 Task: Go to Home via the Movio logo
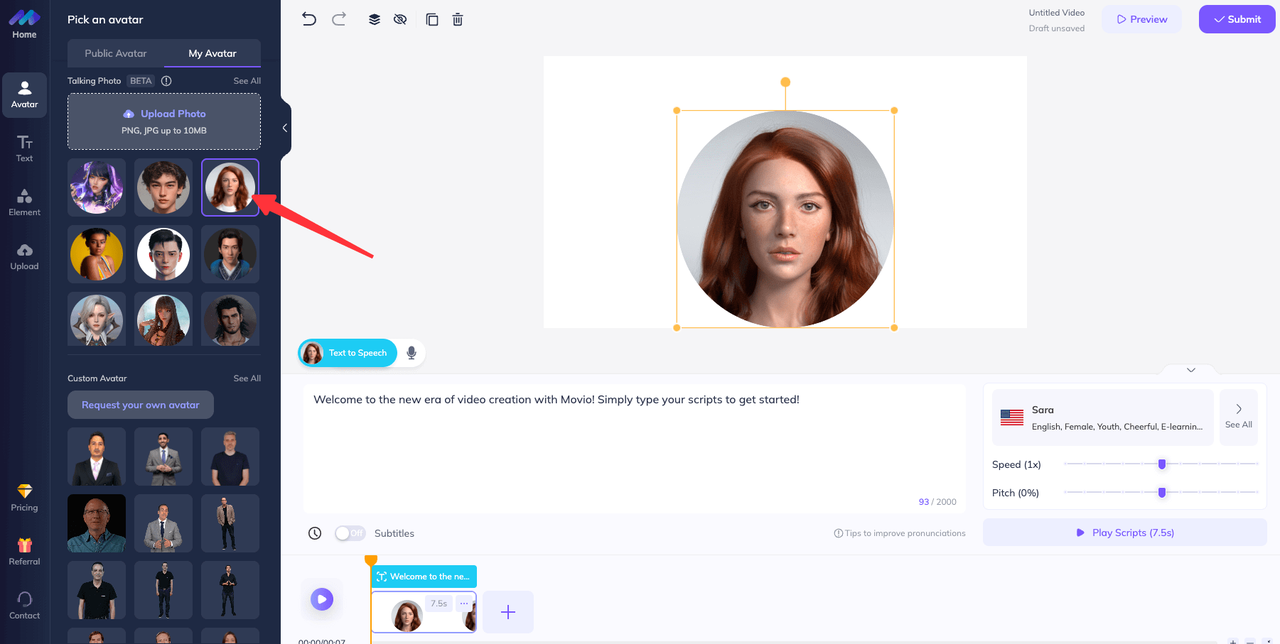tap(24, 23)
